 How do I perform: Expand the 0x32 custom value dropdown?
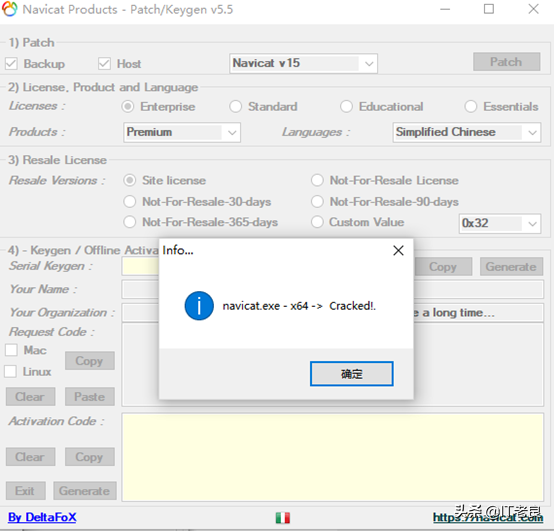click(x=500, y=223)
